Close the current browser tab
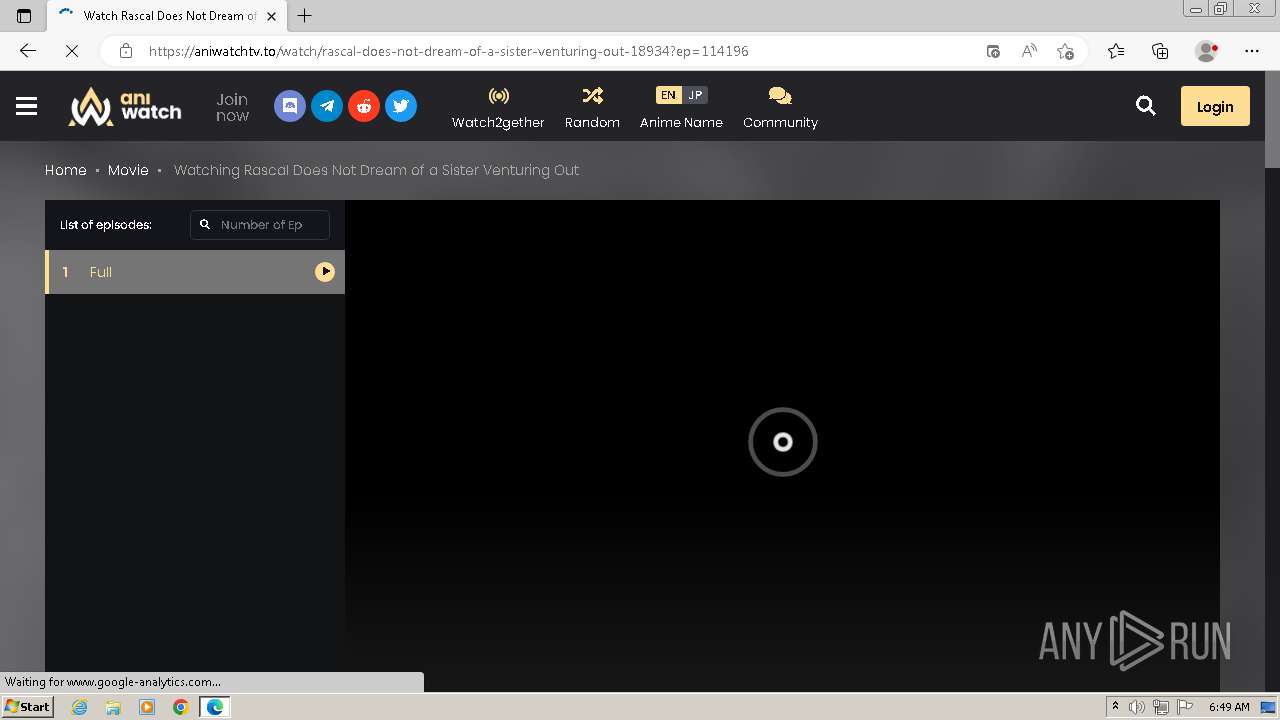 (x=271, y=15)
